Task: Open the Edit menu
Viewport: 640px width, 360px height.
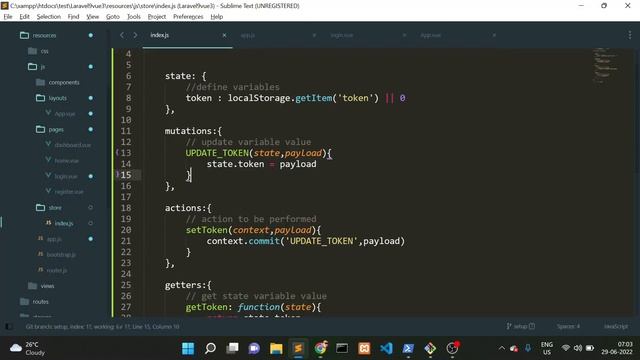Action: (24, 17)
